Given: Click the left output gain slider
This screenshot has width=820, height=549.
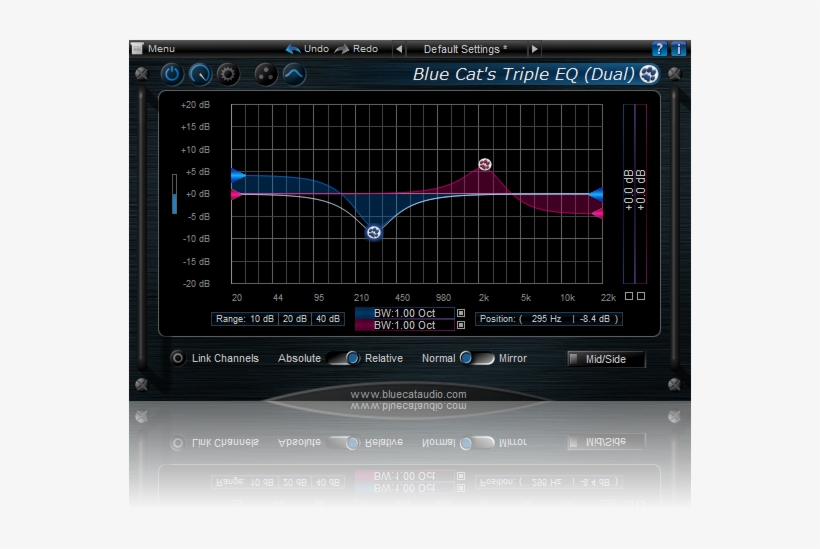Looking at the screenshot, I should [x=629, y=193].
